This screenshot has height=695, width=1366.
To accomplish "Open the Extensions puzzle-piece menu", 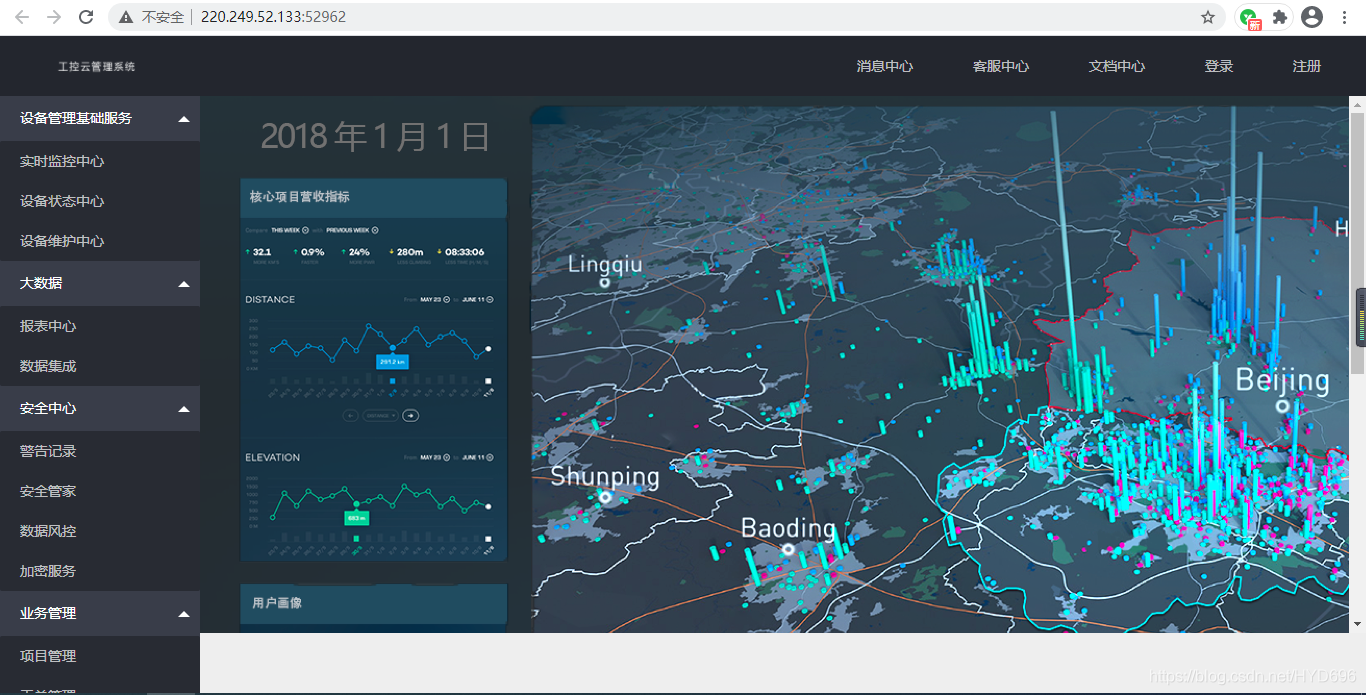I will (1280, 17).
